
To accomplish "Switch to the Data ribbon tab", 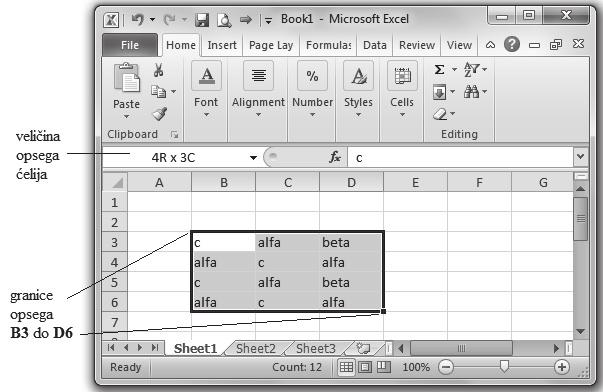I will pos(375,45).
